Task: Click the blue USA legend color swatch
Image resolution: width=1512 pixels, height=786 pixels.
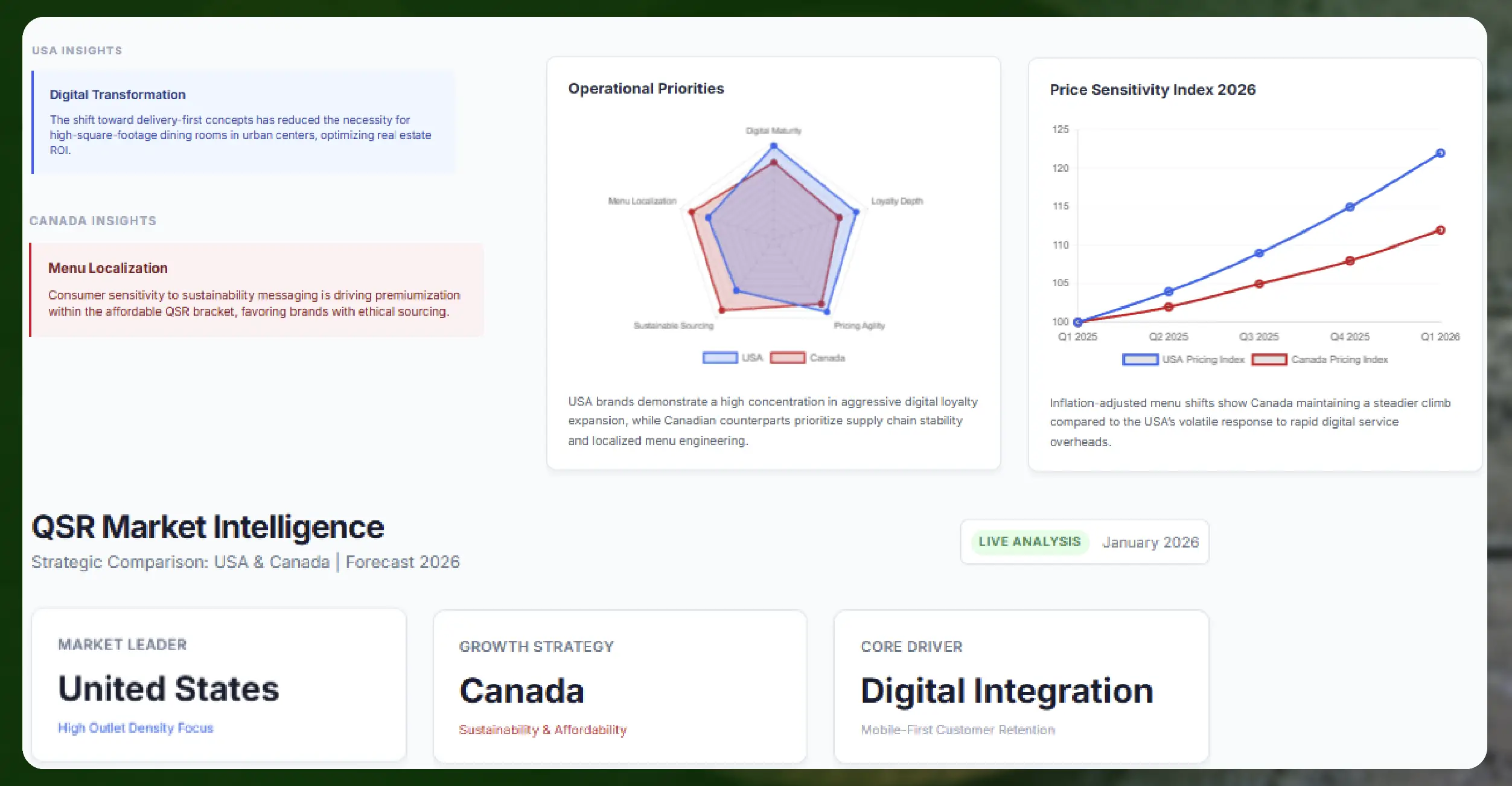Action: (x=720, y=357)
